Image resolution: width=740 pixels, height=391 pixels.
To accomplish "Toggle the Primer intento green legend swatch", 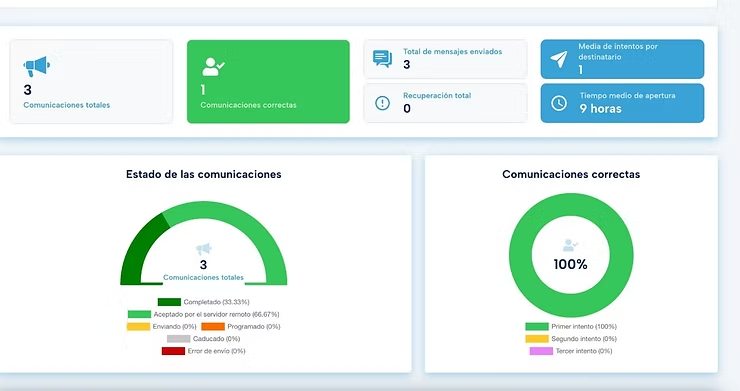I will click(537, 326).
